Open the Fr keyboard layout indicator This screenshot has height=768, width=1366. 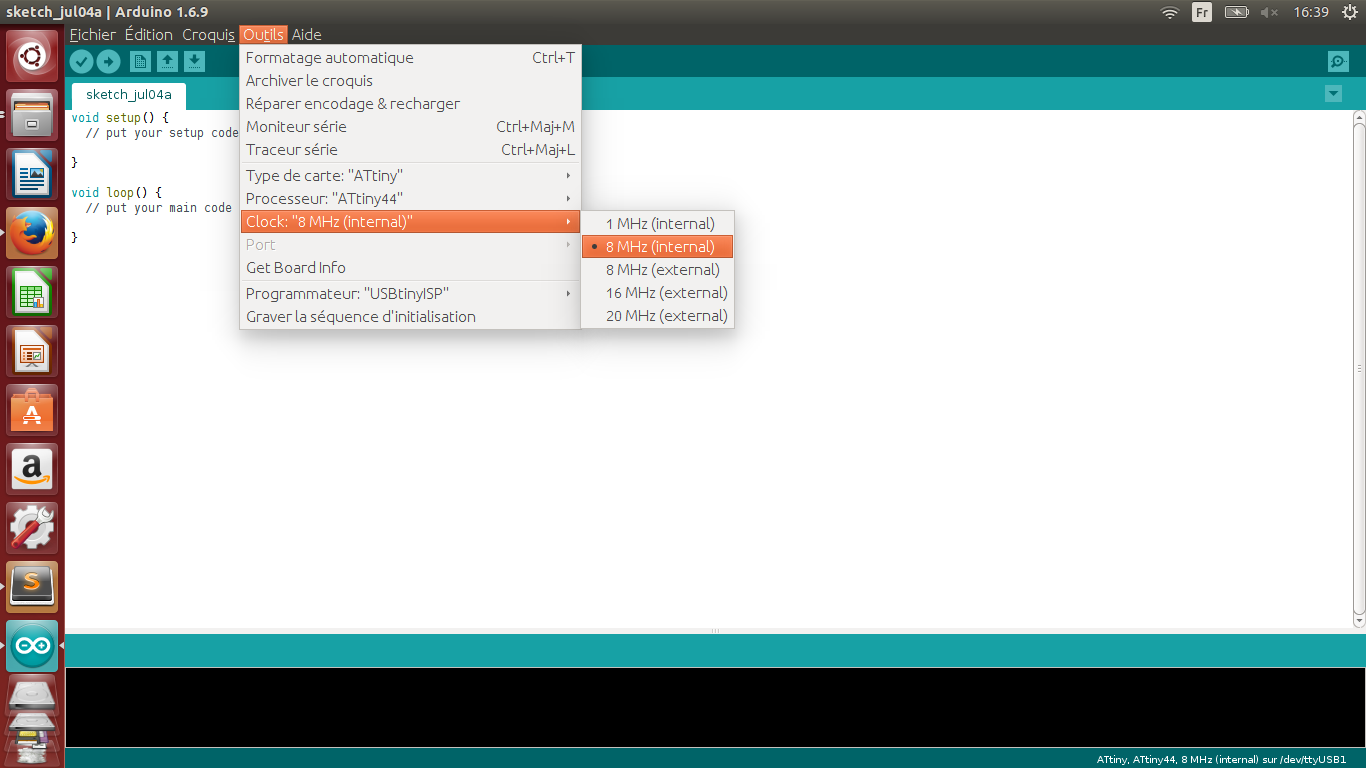click(x=1202, y=12)
